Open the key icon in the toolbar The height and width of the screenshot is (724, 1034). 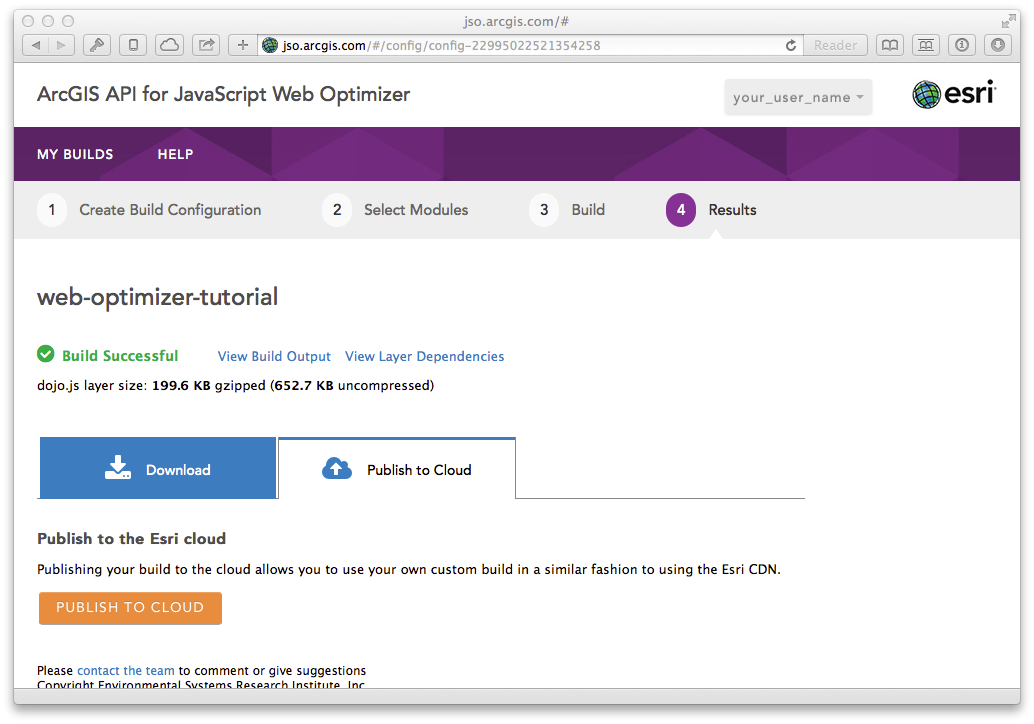[97, 45]
